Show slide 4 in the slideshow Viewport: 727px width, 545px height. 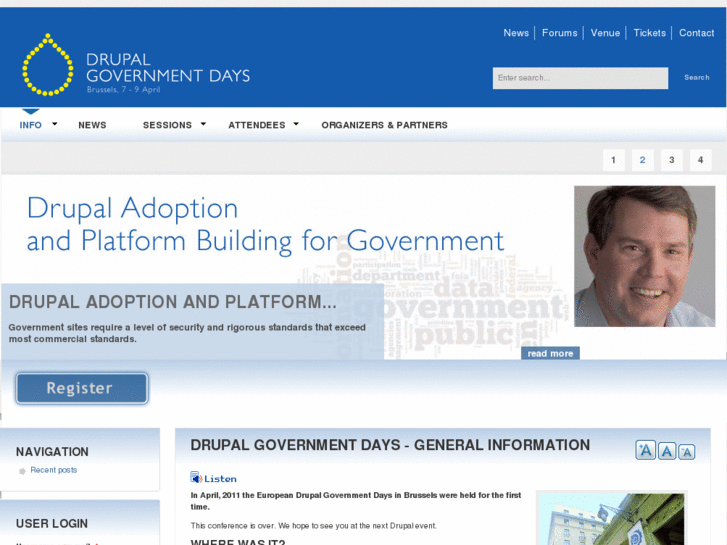click(x=701, y=160)
